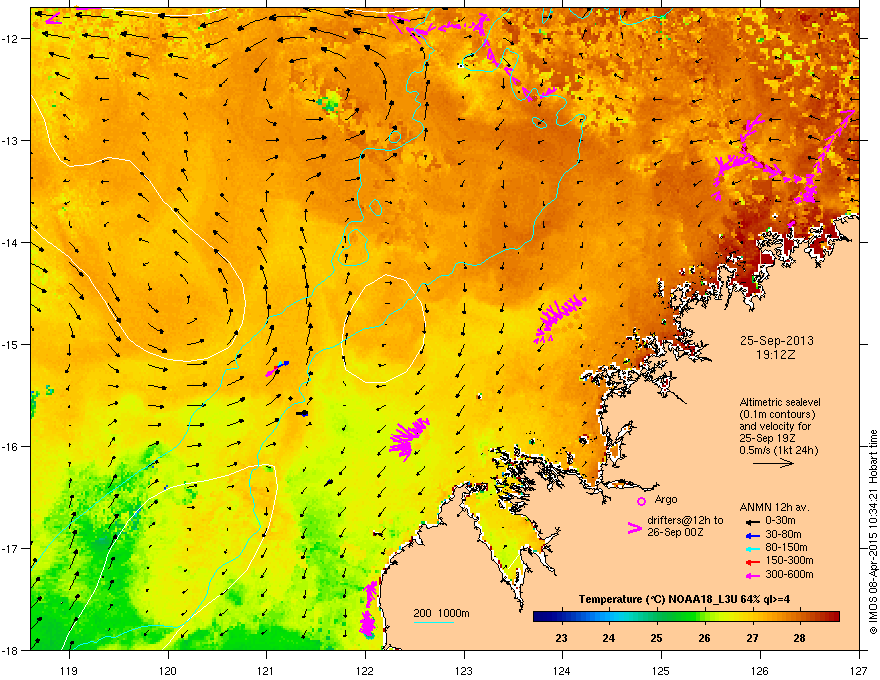
Task: Click the cyan 200 1000m isobath legend line
Action: pyautogui.click(x=433, y=622)
